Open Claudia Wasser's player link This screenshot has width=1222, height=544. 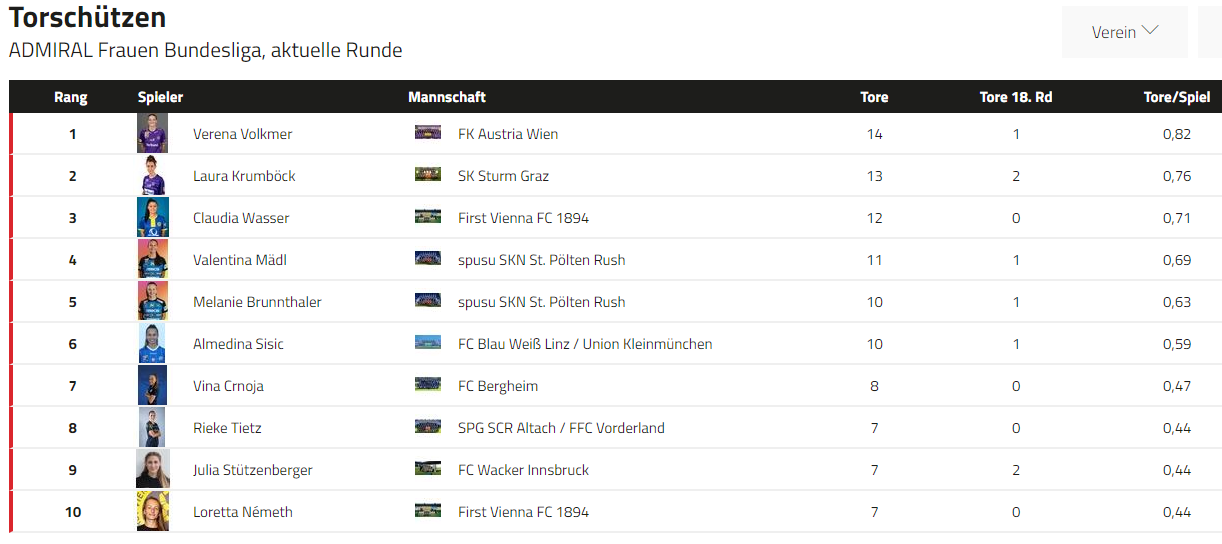click(x=241, y=218)
